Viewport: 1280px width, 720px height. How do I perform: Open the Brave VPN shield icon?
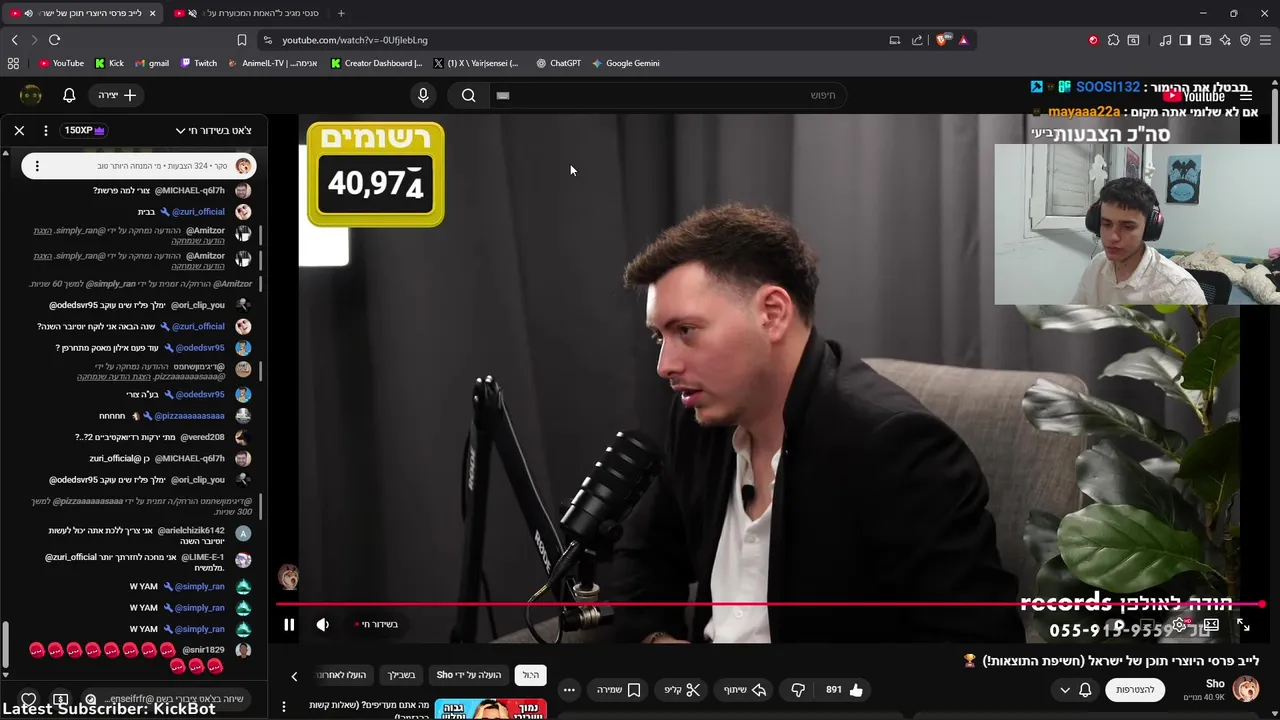1245,40
